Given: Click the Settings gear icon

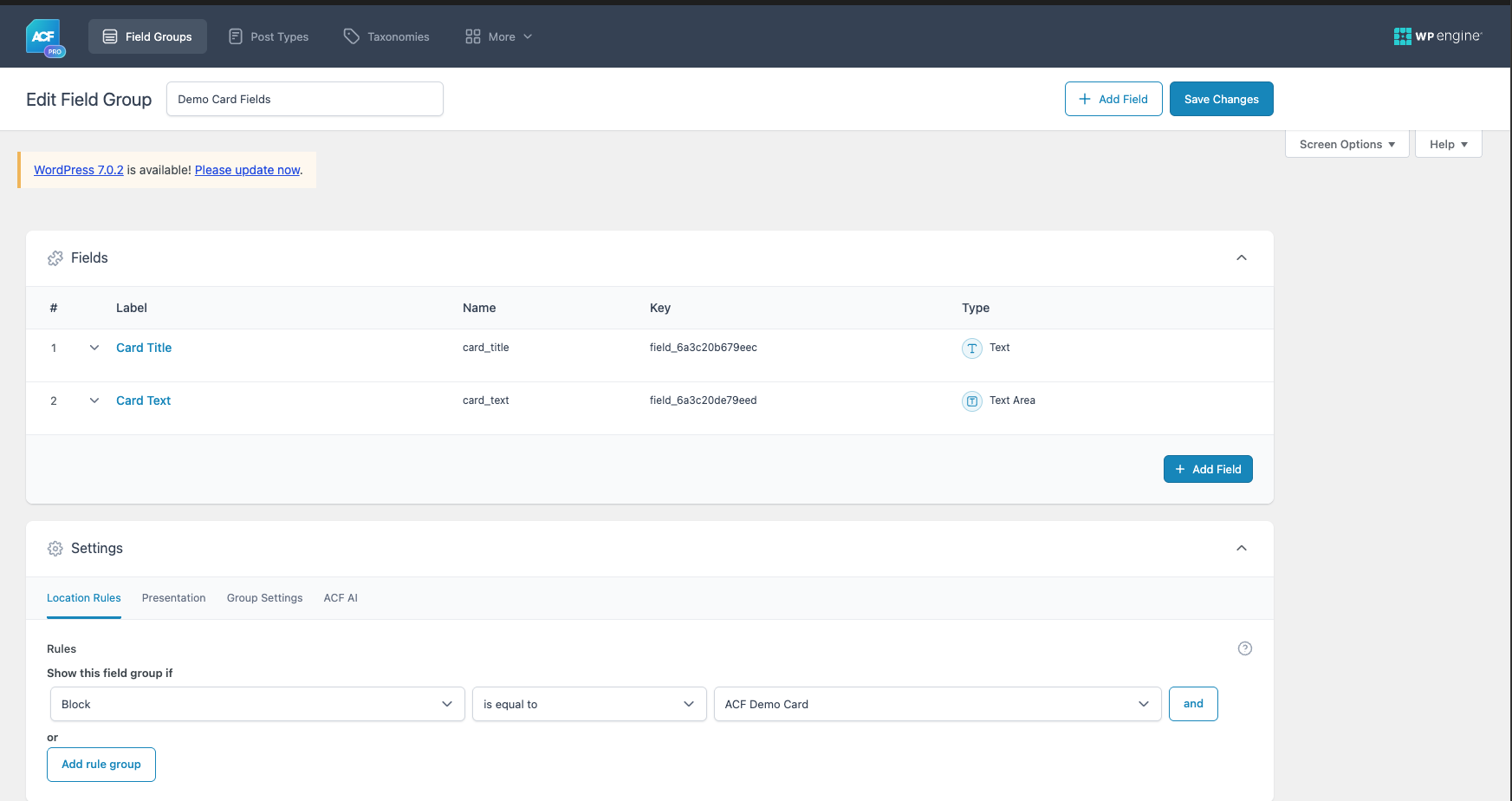Looking at the screenshot, I should click(x=55, y=549).
